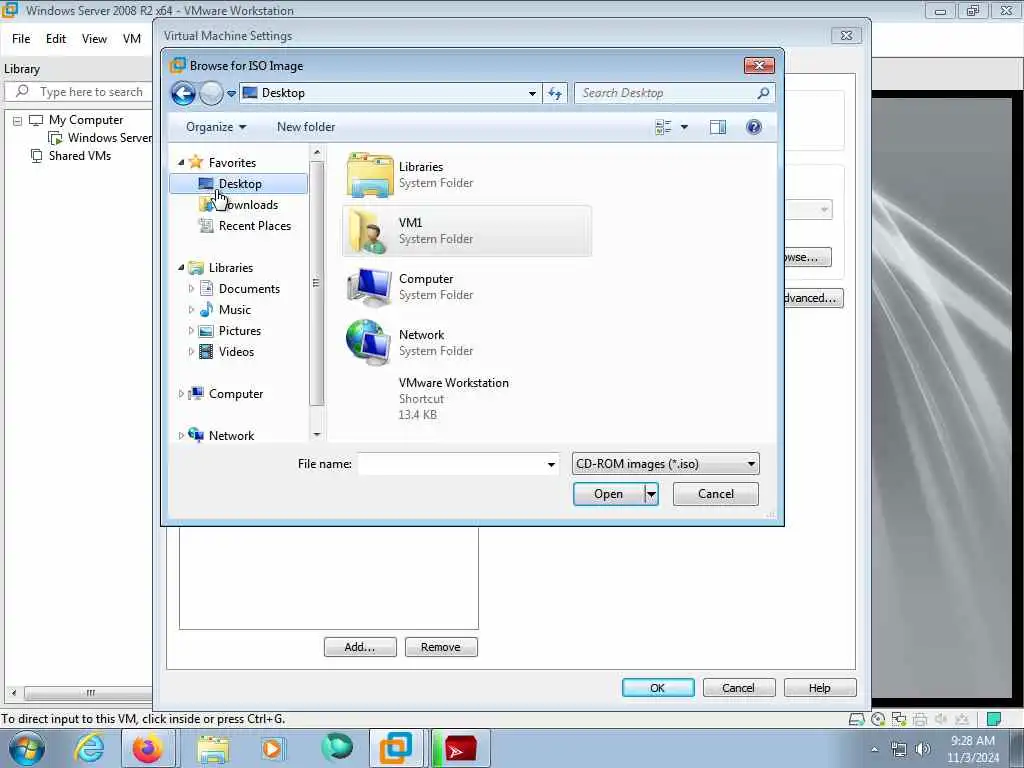Viewport: 1024px width, 768px height.
Task: Click the Forward arrow in Browse dialog
Action: (211, 93)
